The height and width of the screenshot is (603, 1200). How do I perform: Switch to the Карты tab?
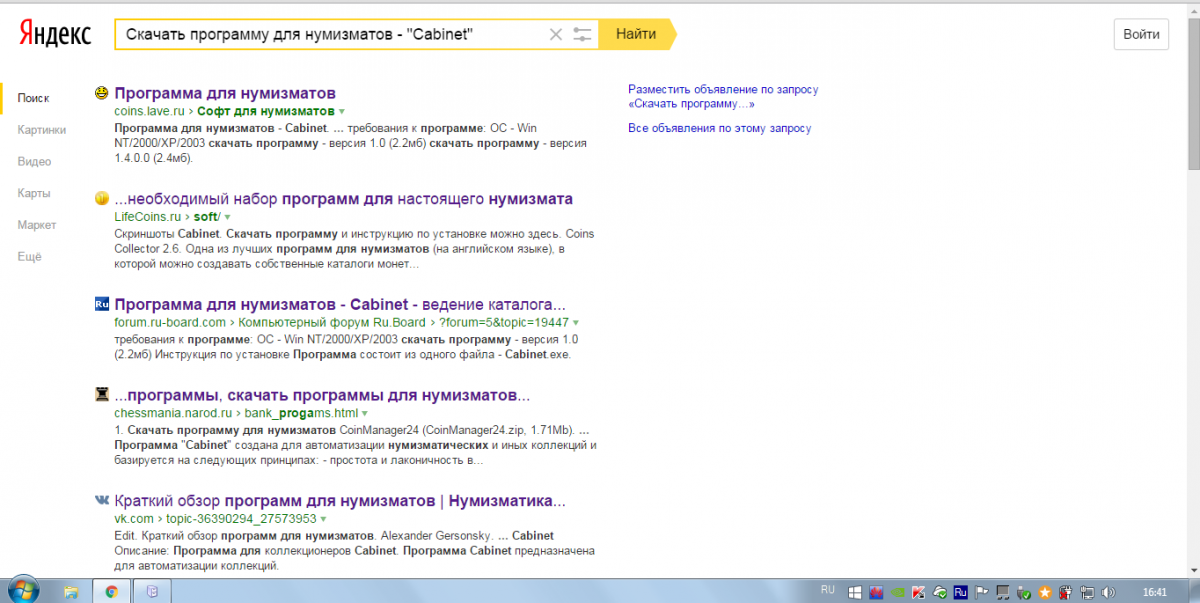pyautogui.click(x=33, y=194)
